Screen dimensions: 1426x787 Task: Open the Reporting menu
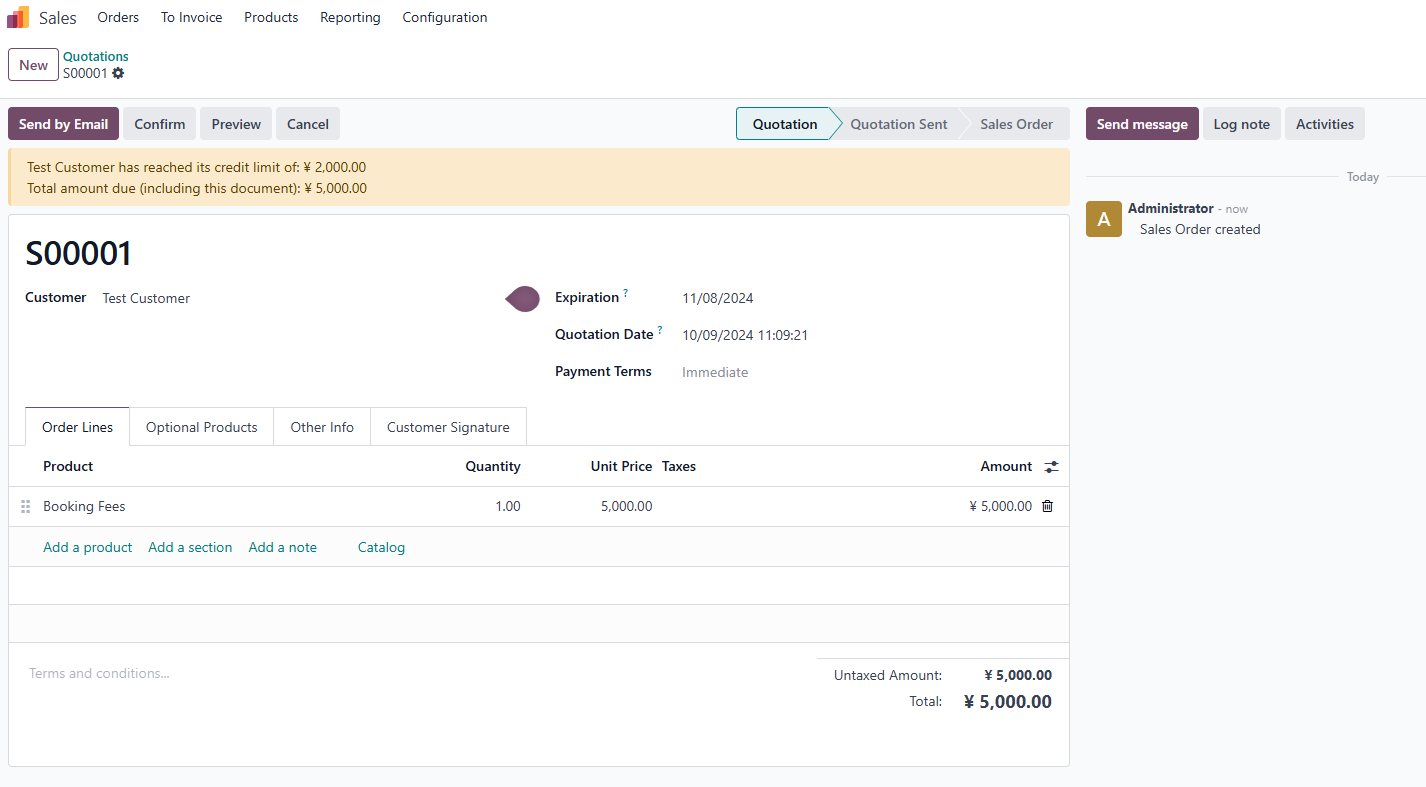click(350, 17)
